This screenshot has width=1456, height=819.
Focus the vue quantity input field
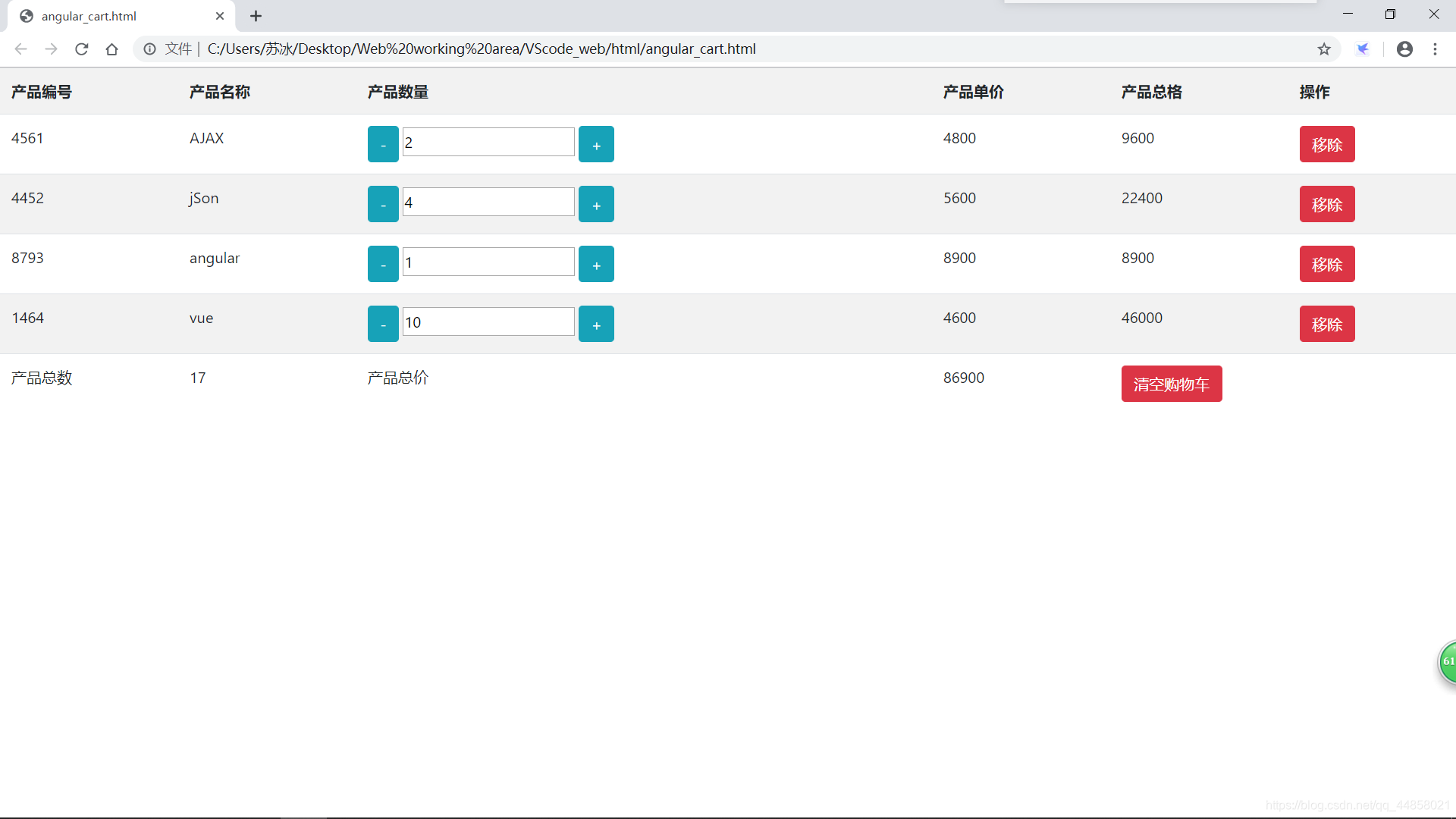(x=488, y=322)
